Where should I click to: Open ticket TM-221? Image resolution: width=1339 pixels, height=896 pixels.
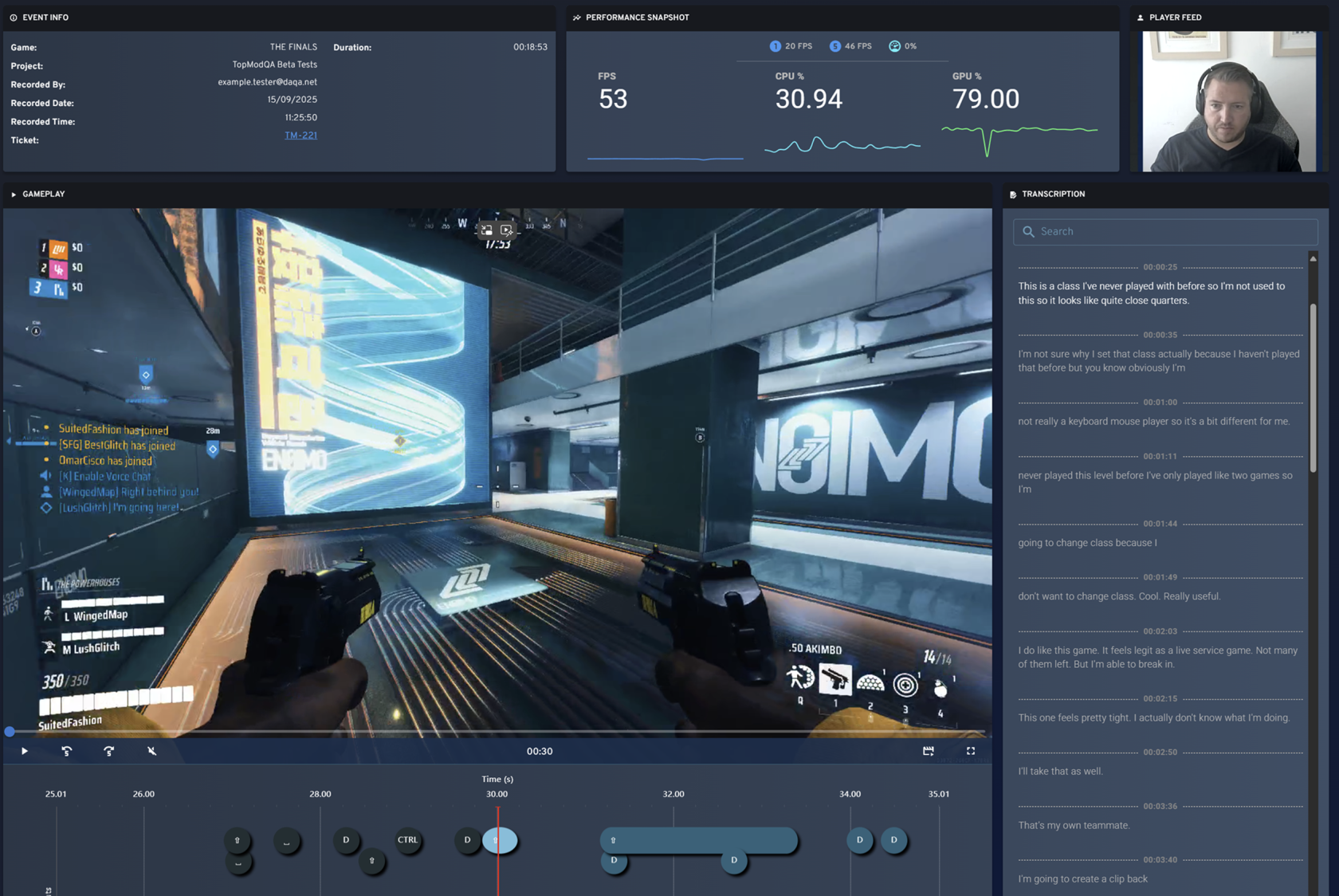300,135
